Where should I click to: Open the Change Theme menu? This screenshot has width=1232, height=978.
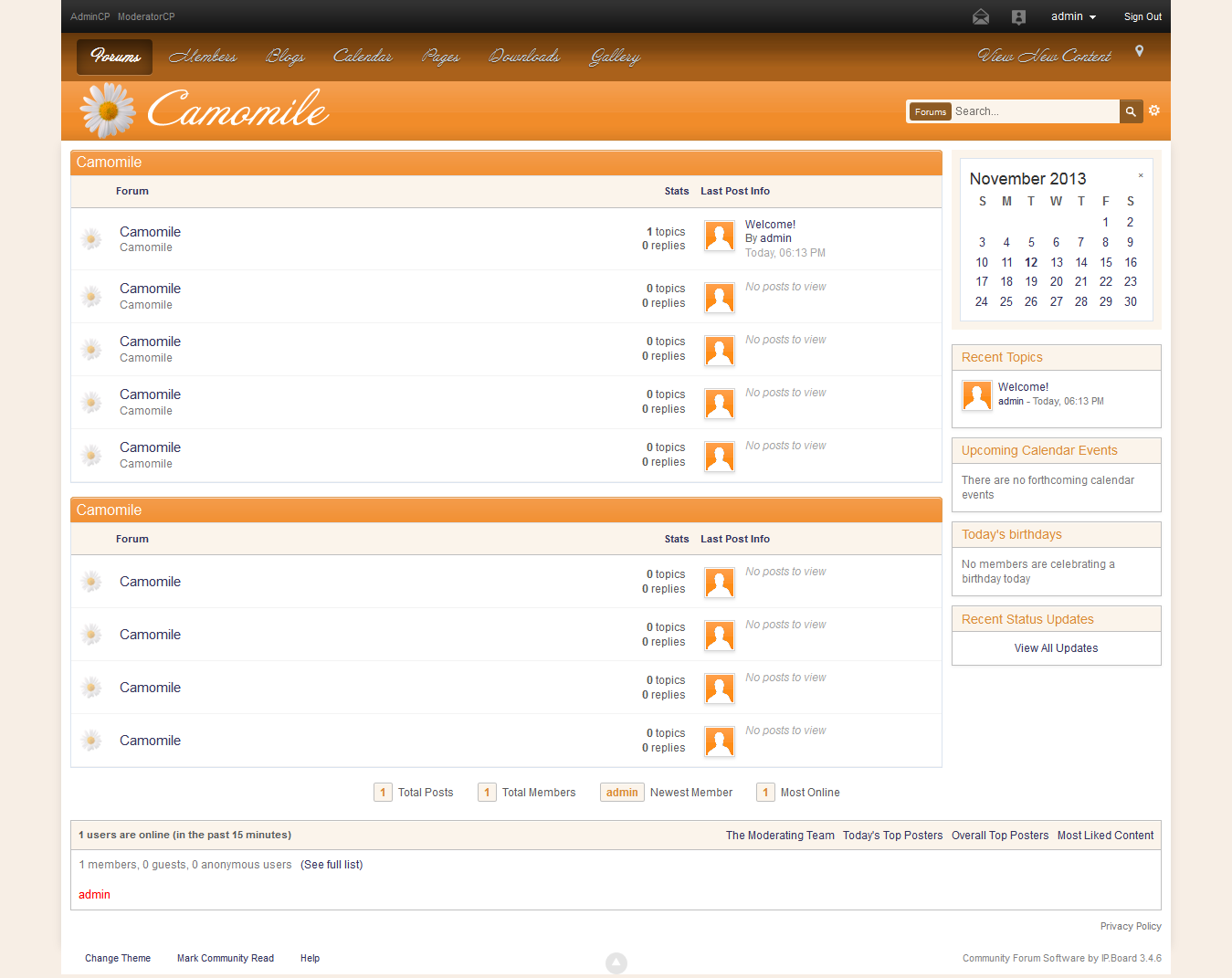tap(118, 958)
